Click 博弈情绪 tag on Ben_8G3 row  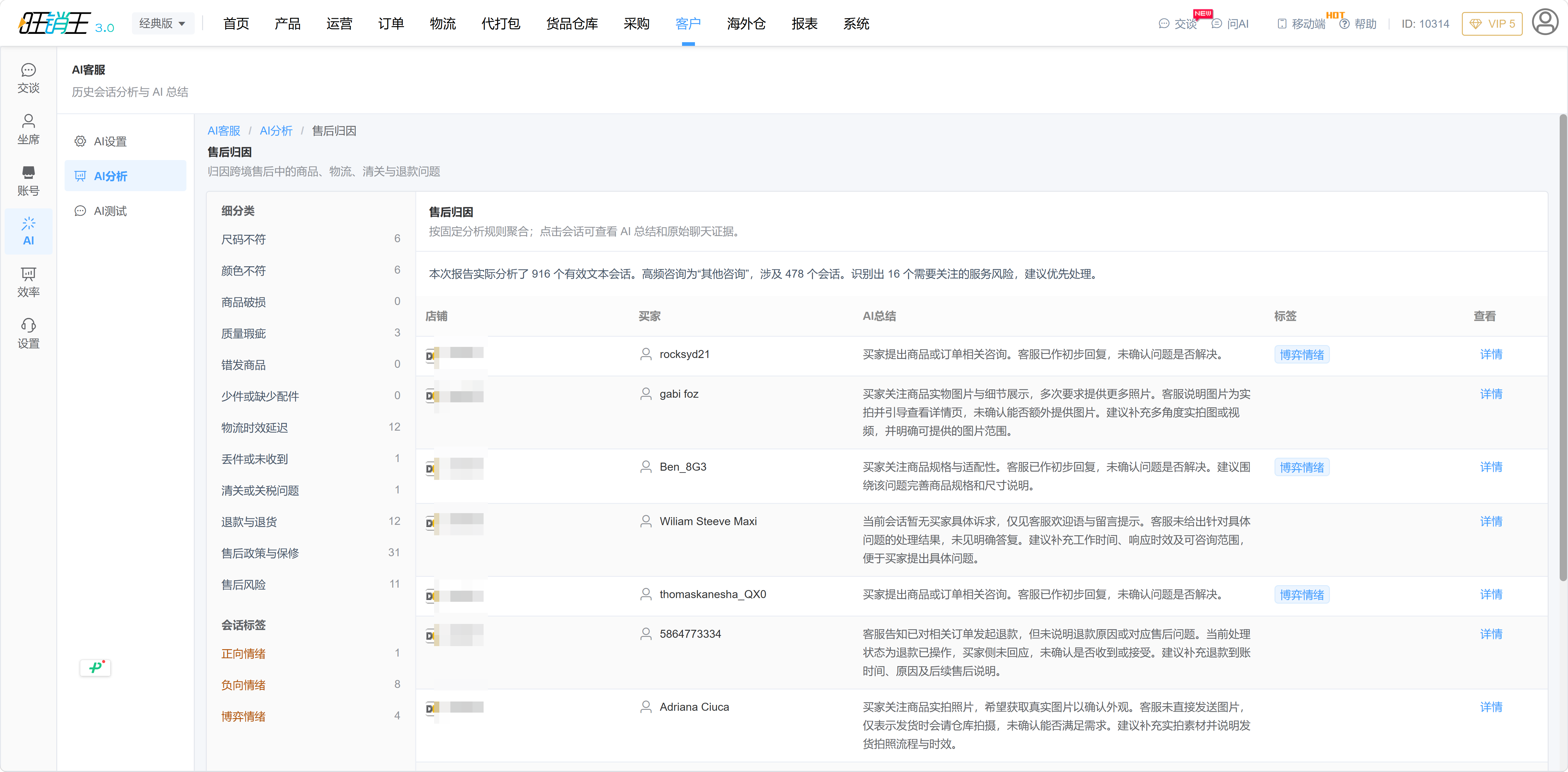[x=1301, y=467]
